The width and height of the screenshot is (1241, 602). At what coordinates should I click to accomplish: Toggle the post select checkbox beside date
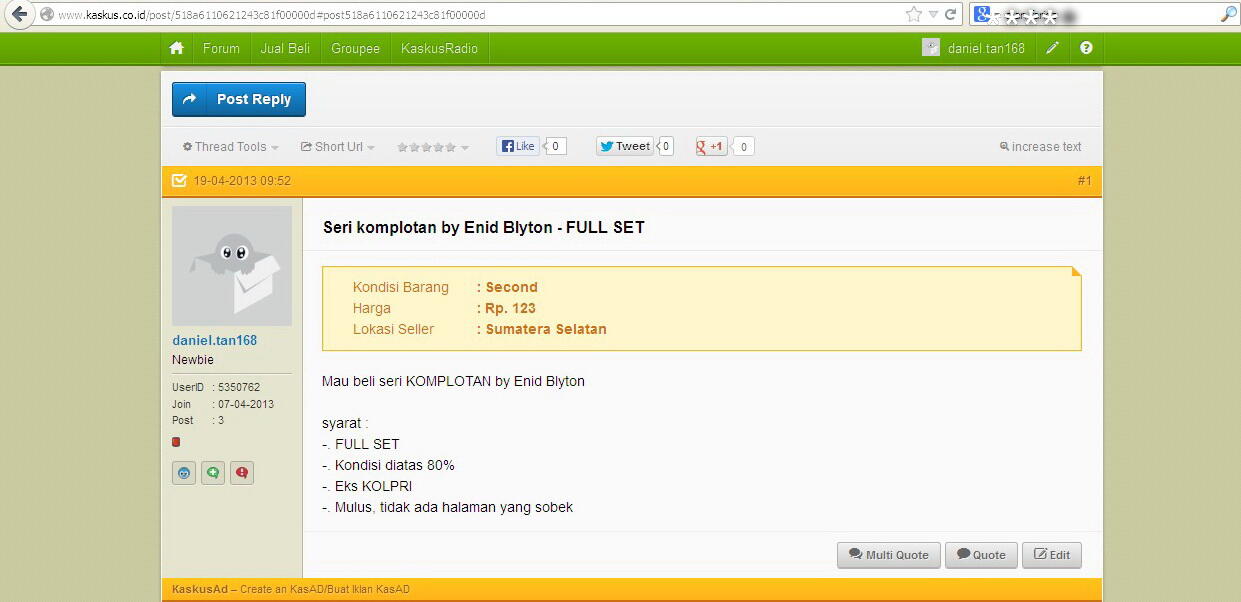tap(179, 181)
